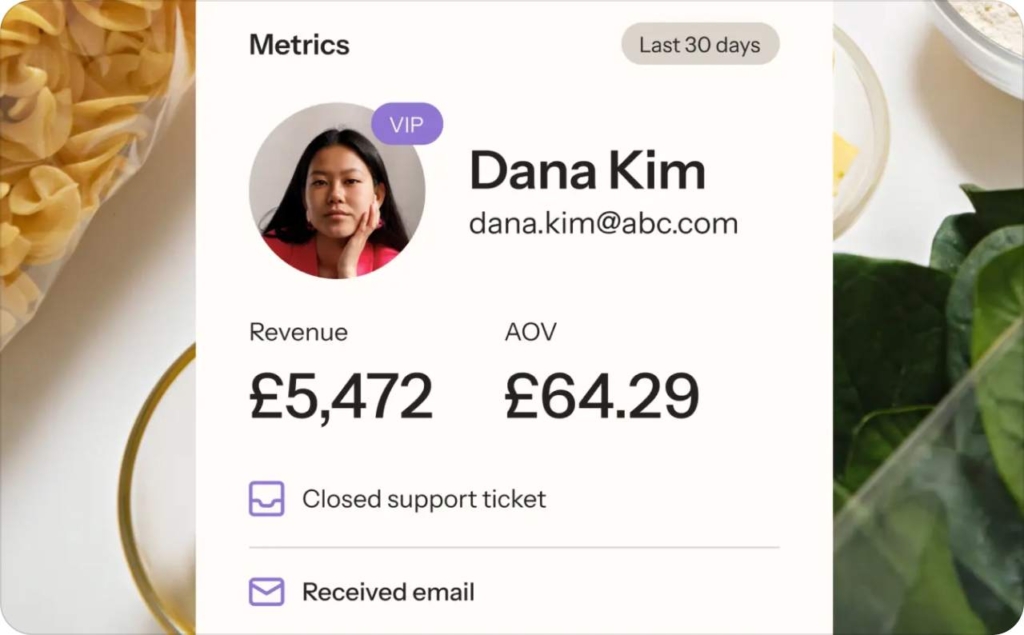Select the purple VIP badge
This screenshot has height=635, width=1024.
pyautogui.click(x=407, y=123)
